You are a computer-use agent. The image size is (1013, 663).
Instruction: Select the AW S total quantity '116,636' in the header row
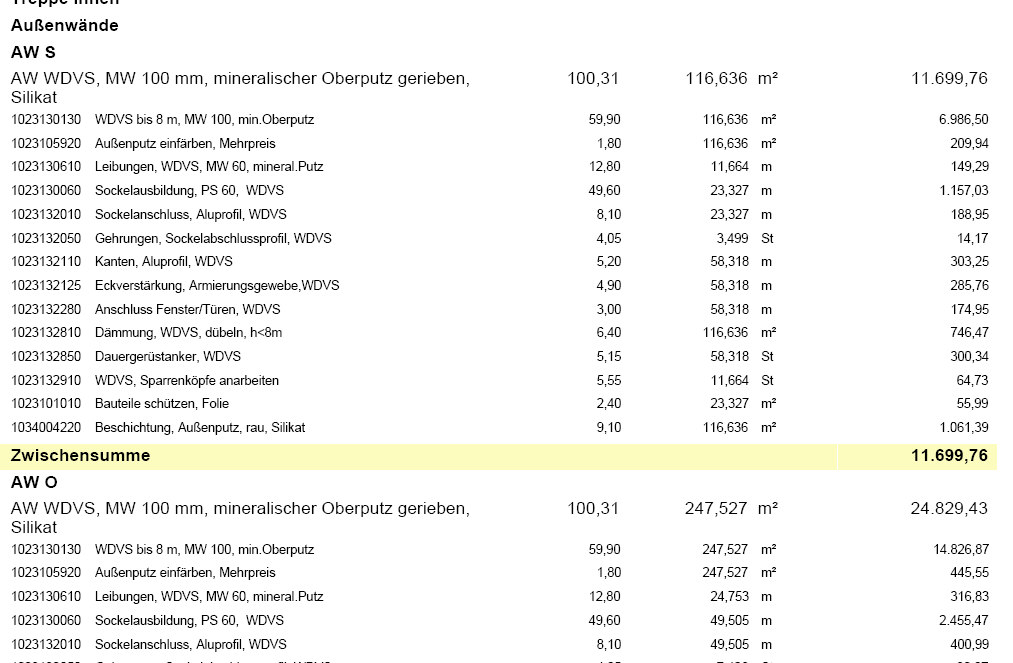coord(716,79)
